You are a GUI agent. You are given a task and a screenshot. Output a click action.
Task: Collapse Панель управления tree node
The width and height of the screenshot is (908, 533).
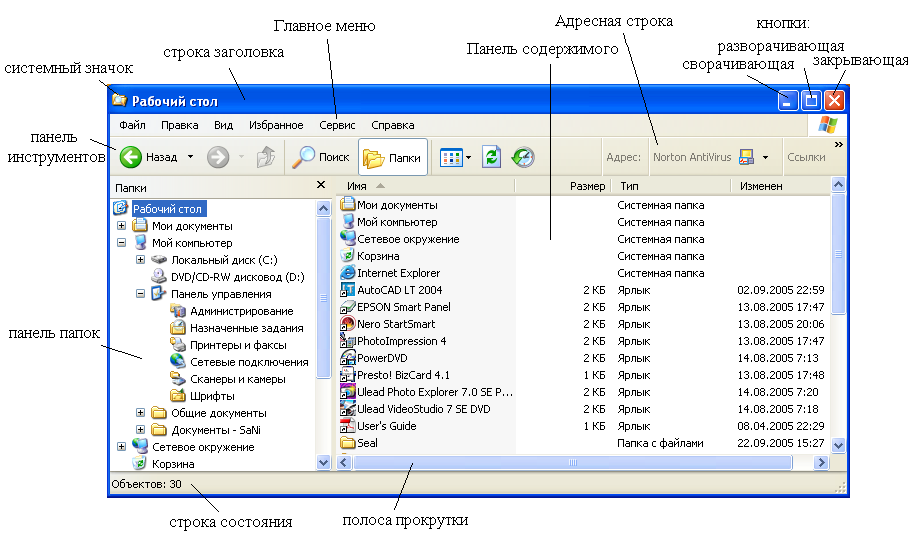point(140,294)
